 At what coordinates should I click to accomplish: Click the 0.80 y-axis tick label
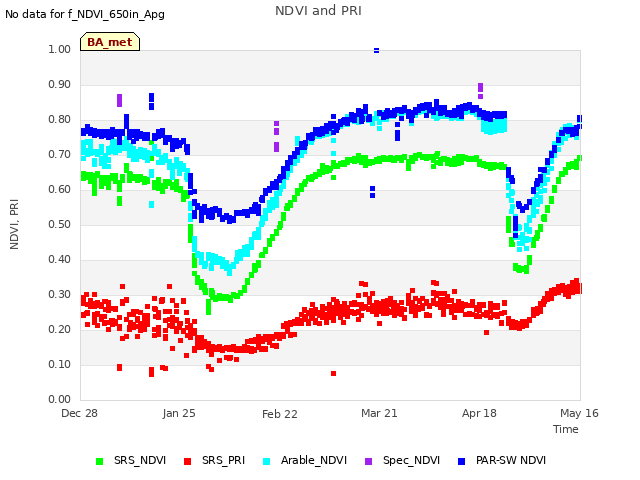pos(59,120)
